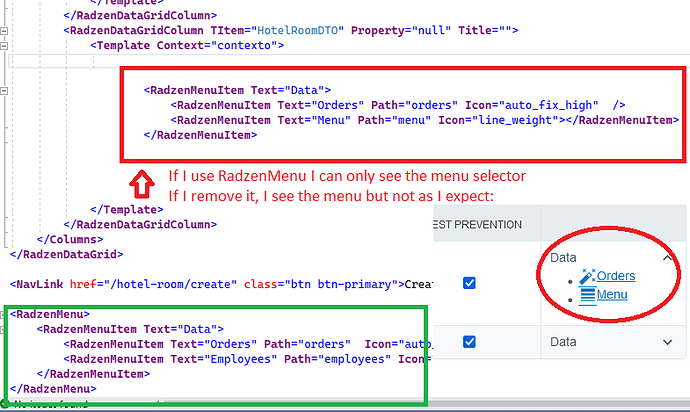Collapse the Template Context="contexto" code block
The width and height of the screenshot is (690, 412).
pos(4,46)
